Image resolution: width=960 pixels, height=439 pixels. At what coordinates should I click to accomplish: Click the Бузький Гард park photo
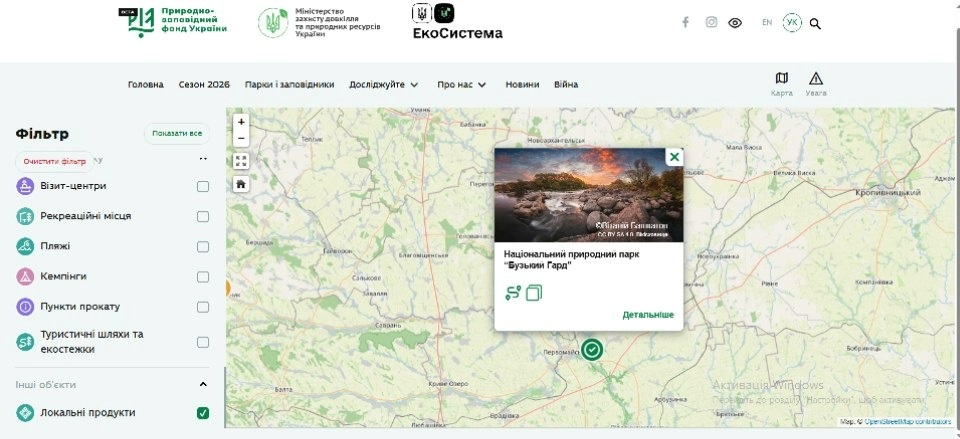588,195
